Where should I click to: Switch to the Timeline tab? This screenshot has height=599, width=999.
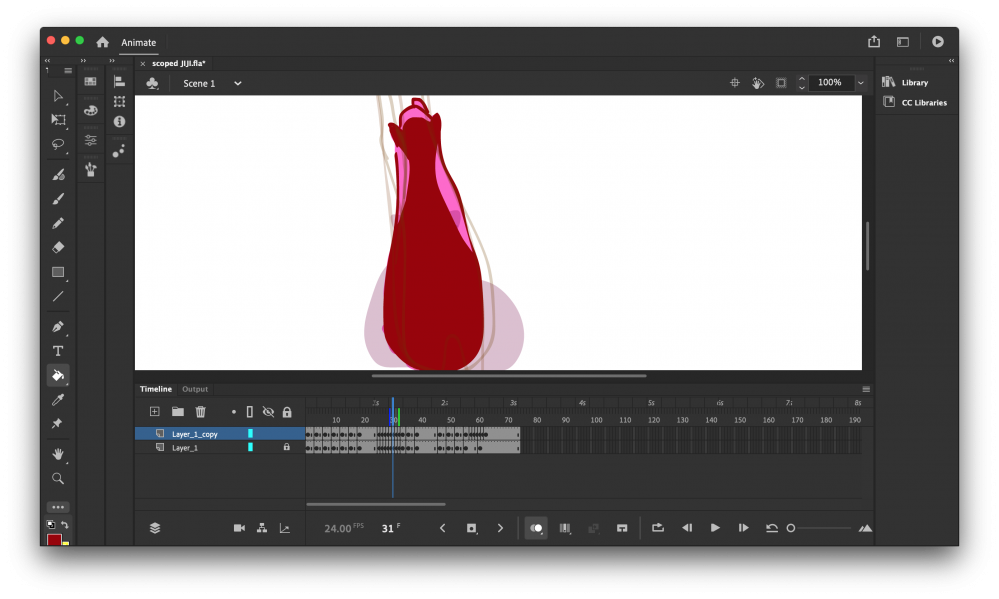click(155, 389)
